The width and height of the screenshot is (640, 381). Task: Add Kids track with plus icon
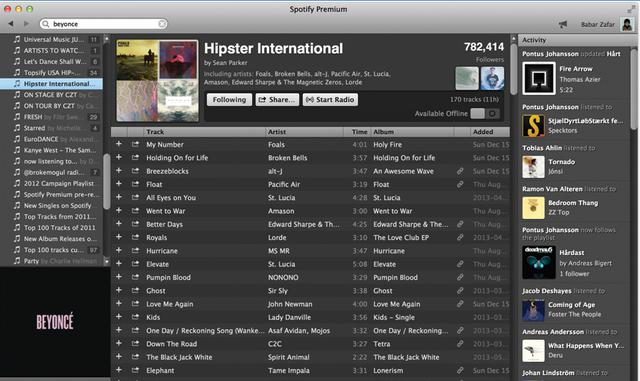point(119,316)
